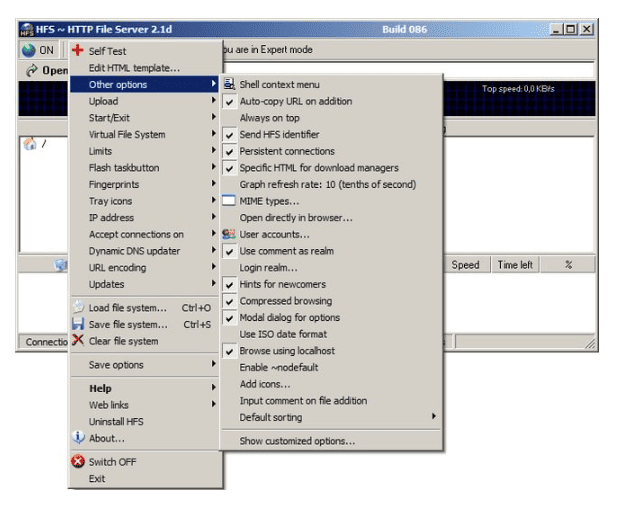Click the expert mode indicator in the toolbar
Screen dimensions: 617x507
[x=268, y=50]
